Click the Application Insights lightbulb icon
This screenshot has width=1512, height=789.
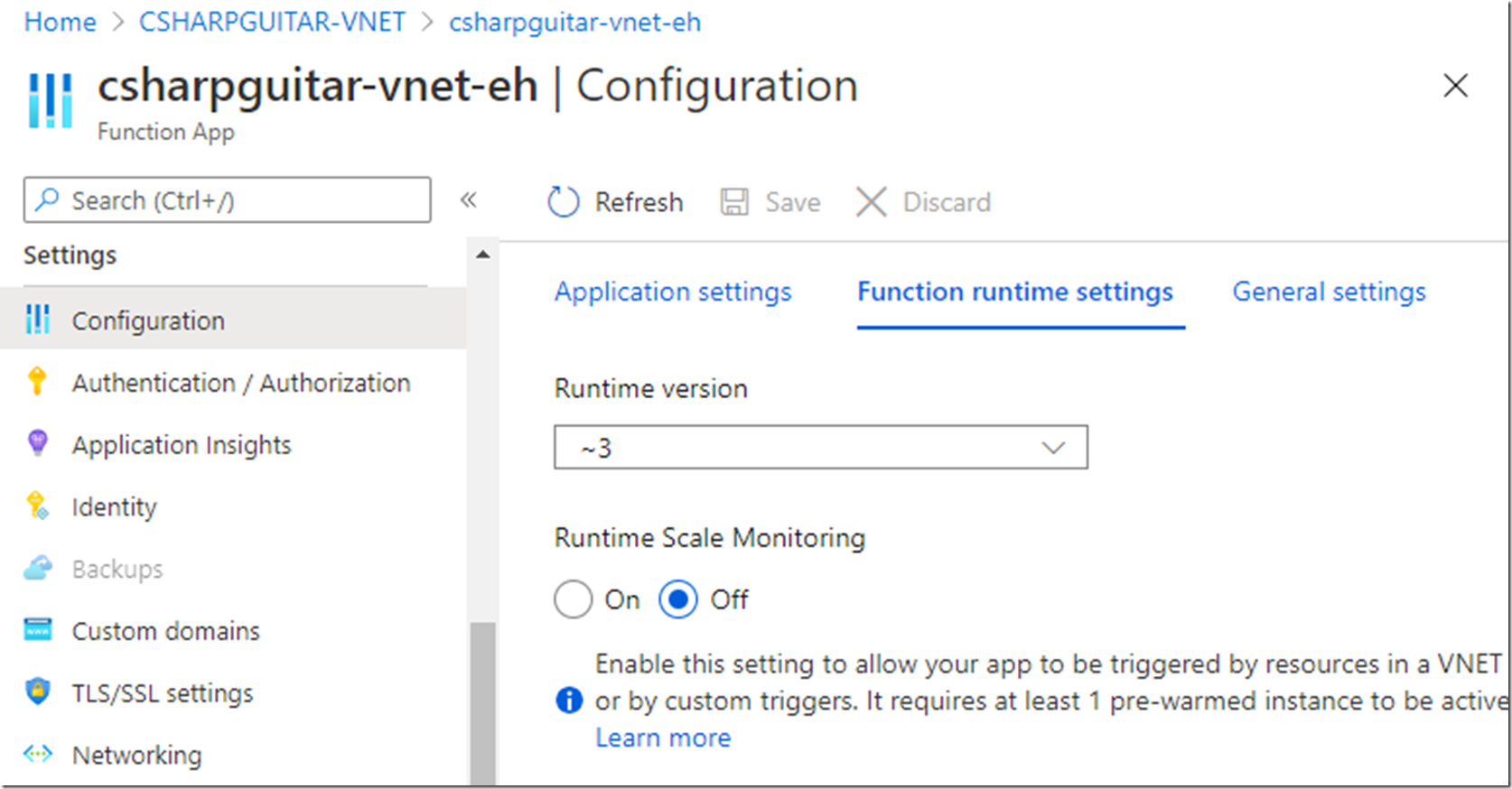point(37,442)
